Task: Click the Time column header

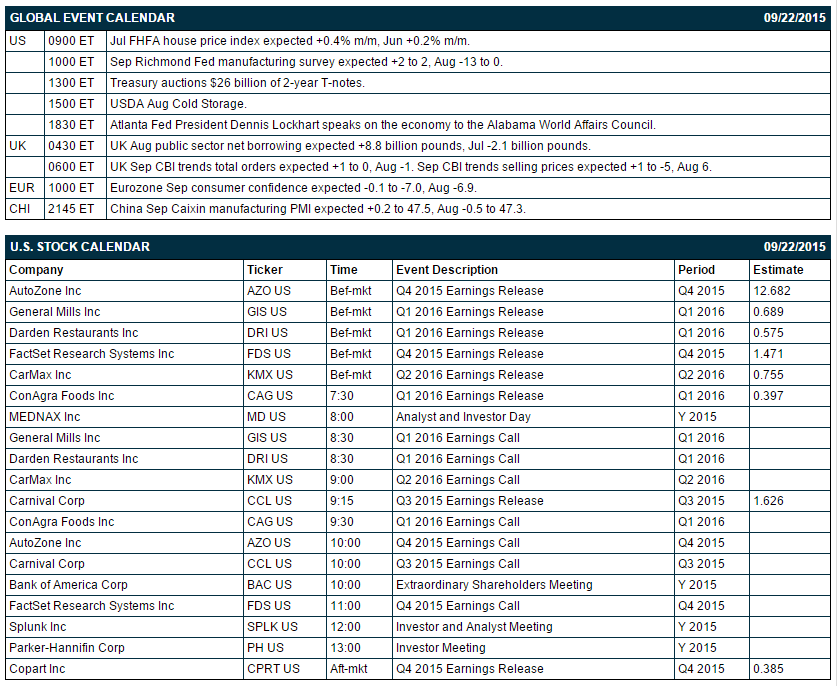Action: [344, 270]
